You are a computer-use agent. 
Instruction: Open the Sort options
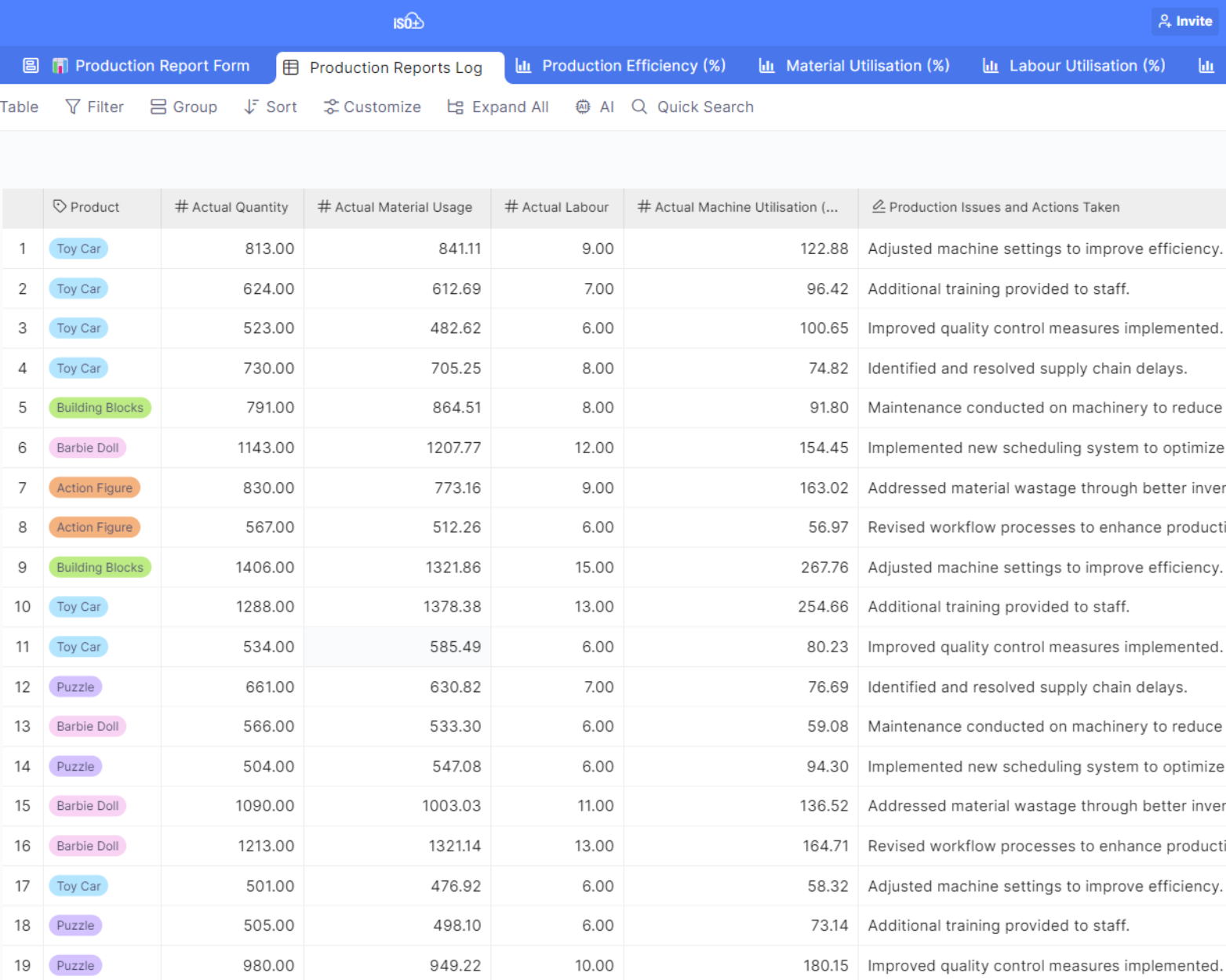coord(270,107)
